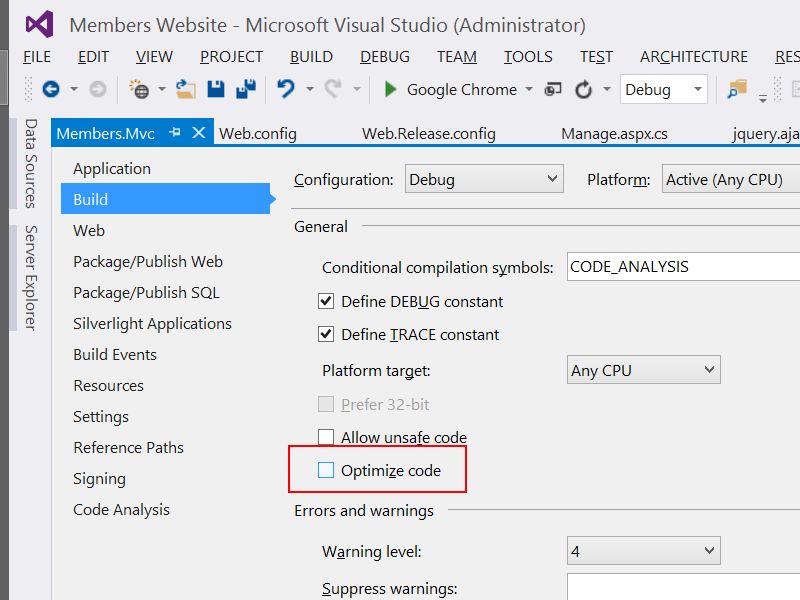The height and width of the screenshot is (600, 800).
Task: Select the Signing properties page
Action: point(99,479)
